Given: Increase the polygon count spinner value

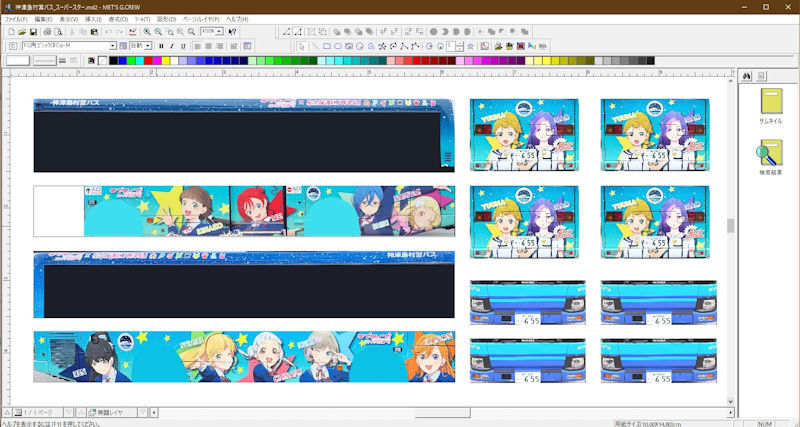Looking at the screenshot, I should 460,44.
